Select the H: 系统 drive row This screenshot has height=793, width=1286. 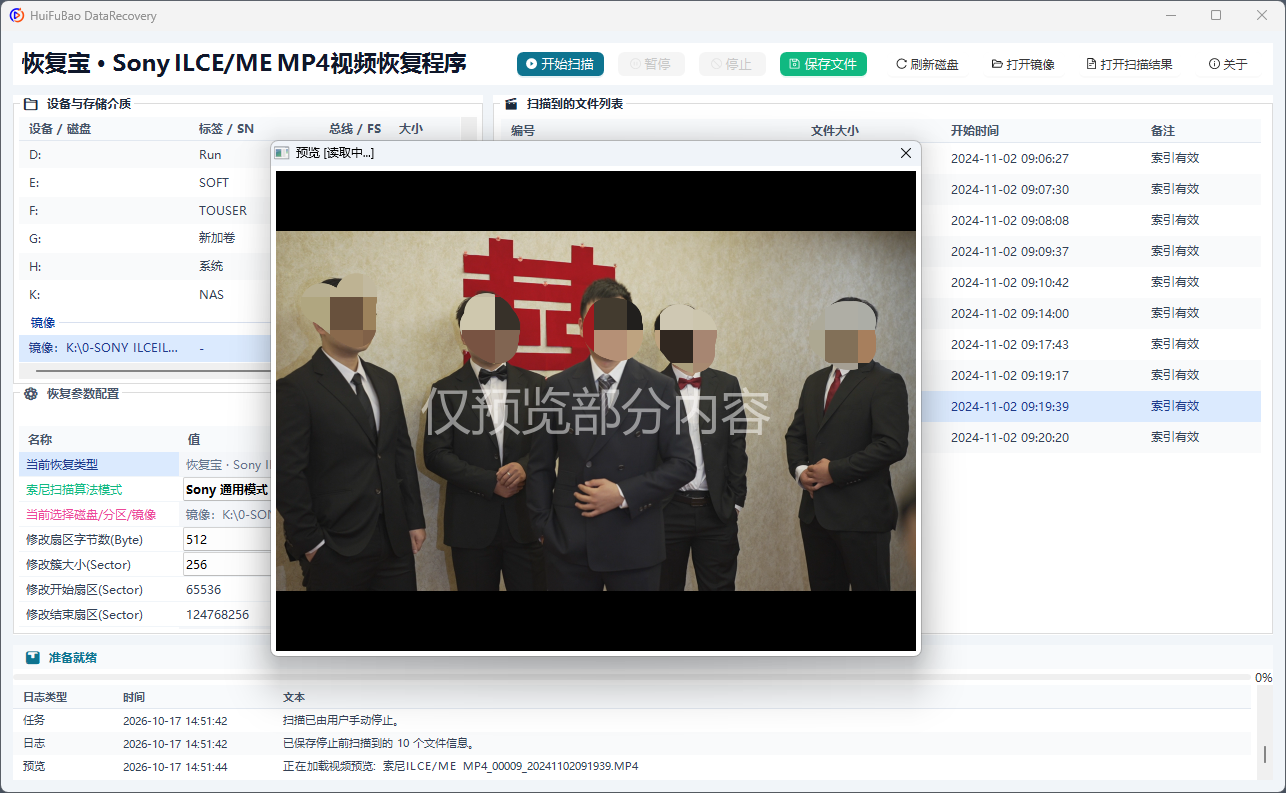tap(146, 267)
